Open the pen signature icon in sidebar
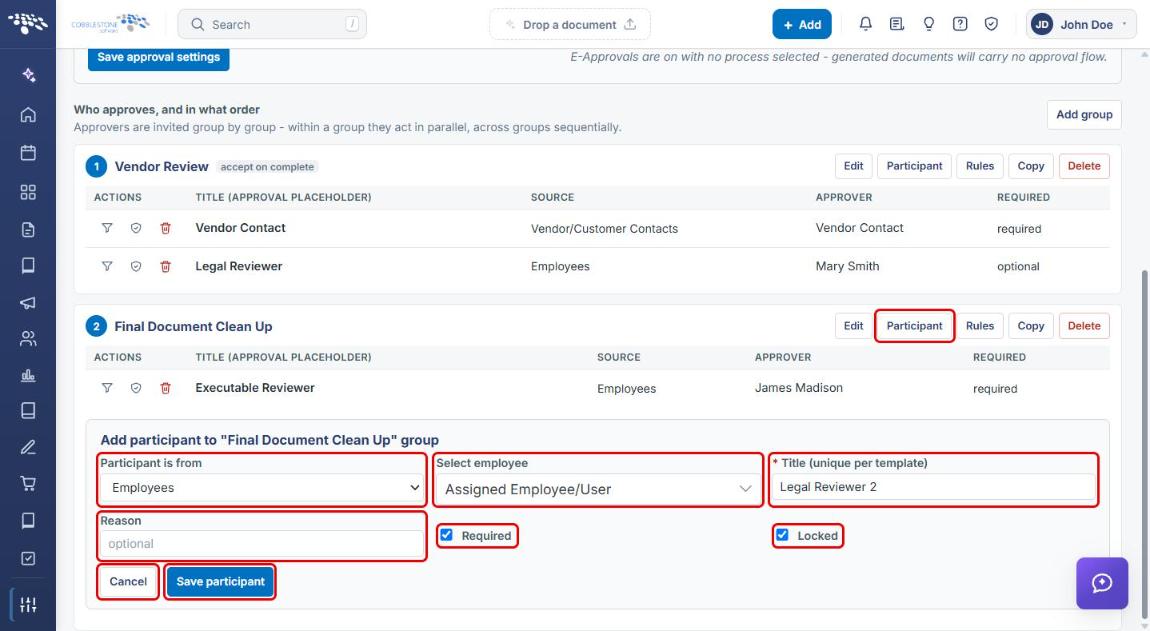Screen dimensions: 1150x631 (x=28, y=447)
